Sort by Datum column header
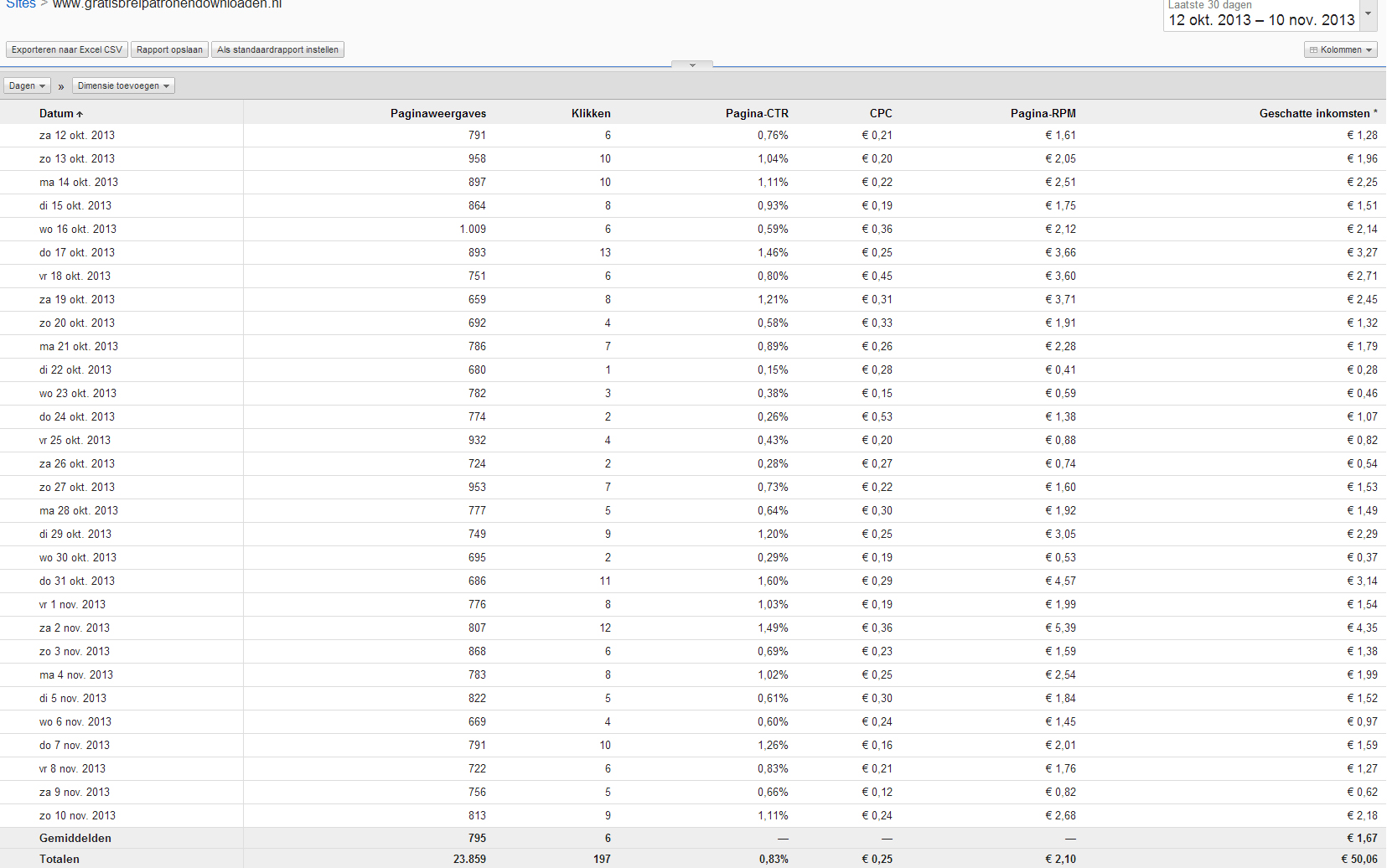 coord(61,113)
